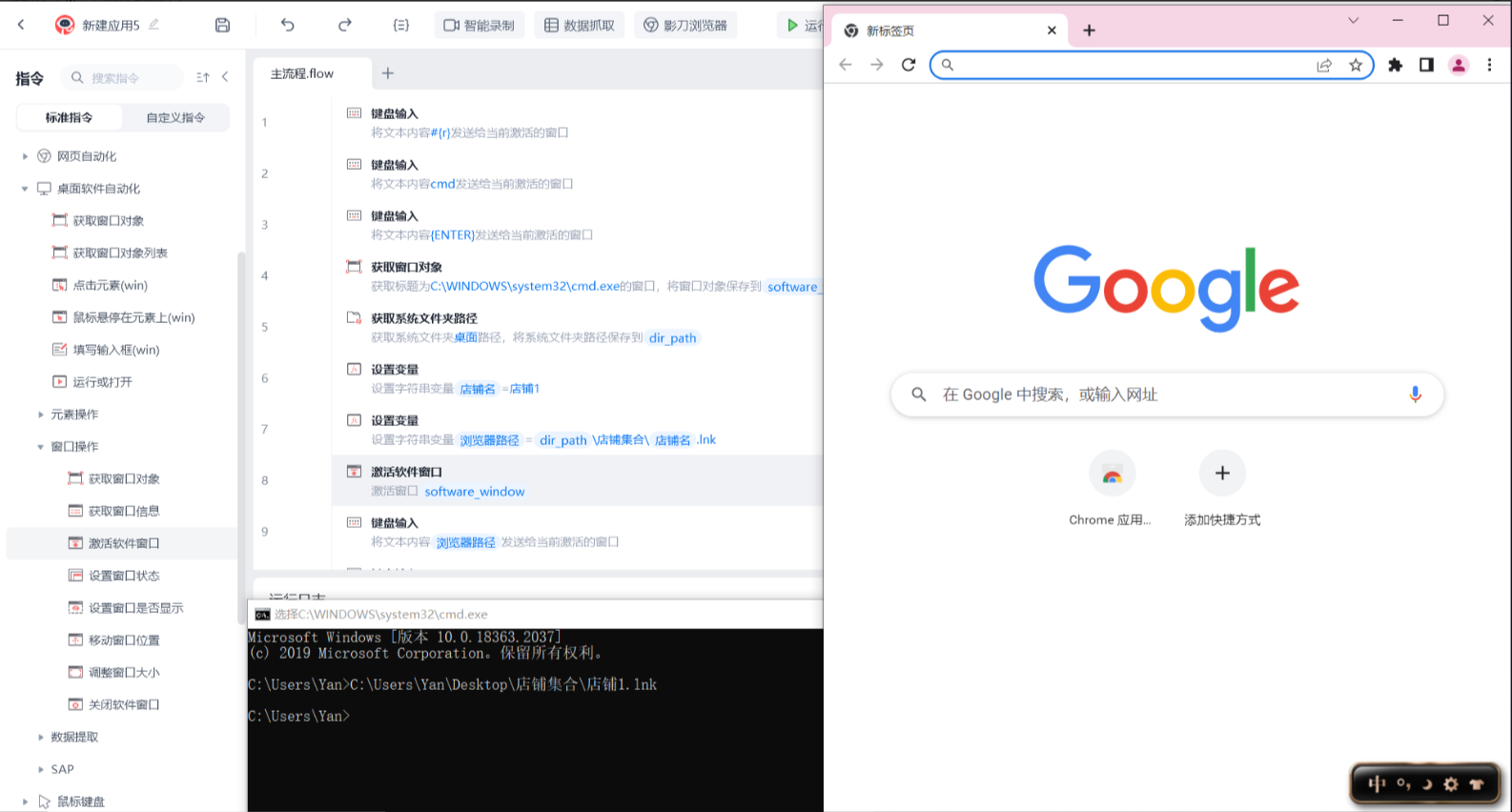Image resolution: width=1512 pixels, height=812 pixels.
Task: Open Chrome's side panel icon
Action: [x=1426, y=65]
